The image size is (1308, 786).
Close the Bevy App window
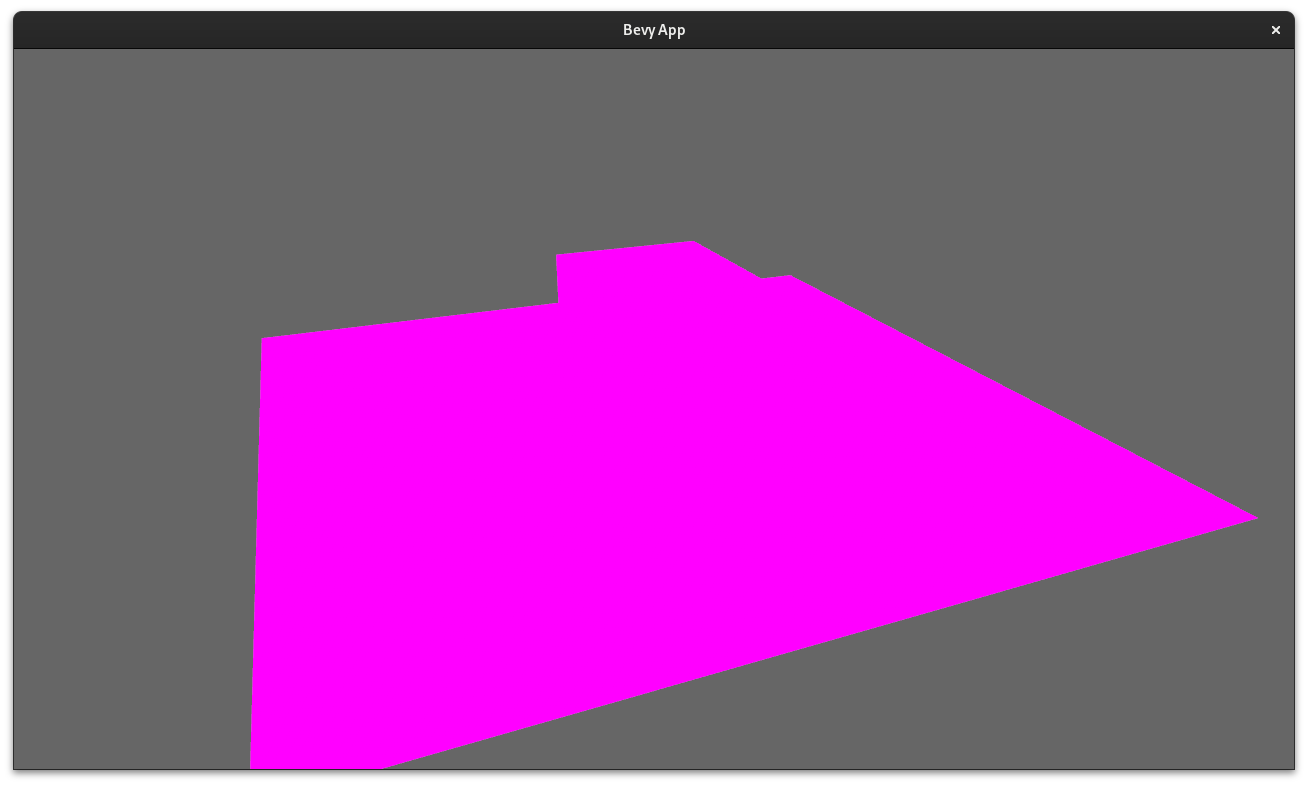click(x=1276, y=30)
